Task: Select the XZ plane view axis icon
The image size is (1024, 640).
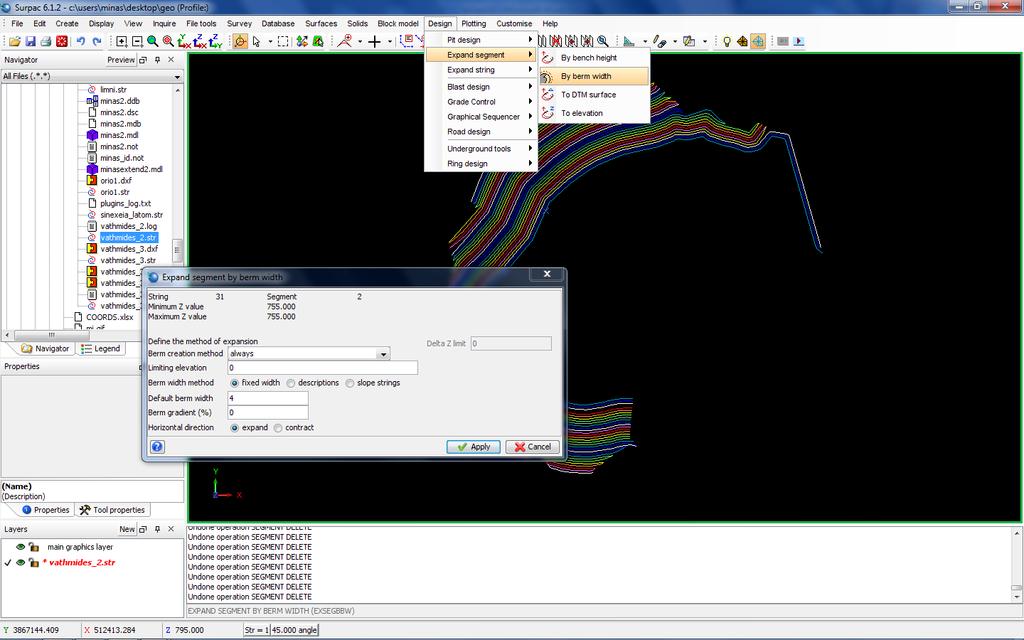Action: click(x=200, y=41)
